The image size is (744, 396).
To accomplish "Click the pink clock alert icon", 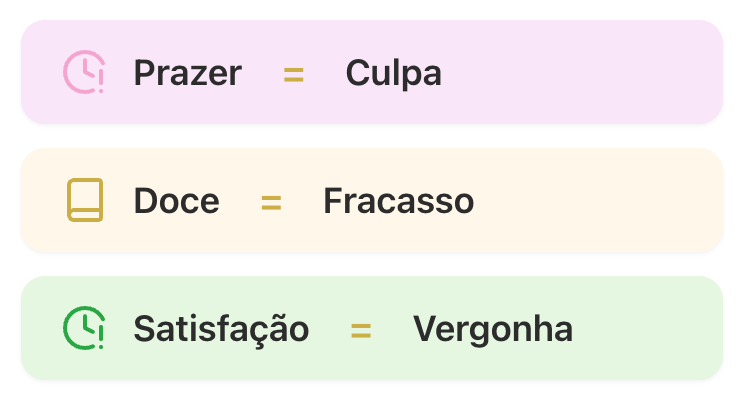I will pyautogui.click(x=84, y=72).
